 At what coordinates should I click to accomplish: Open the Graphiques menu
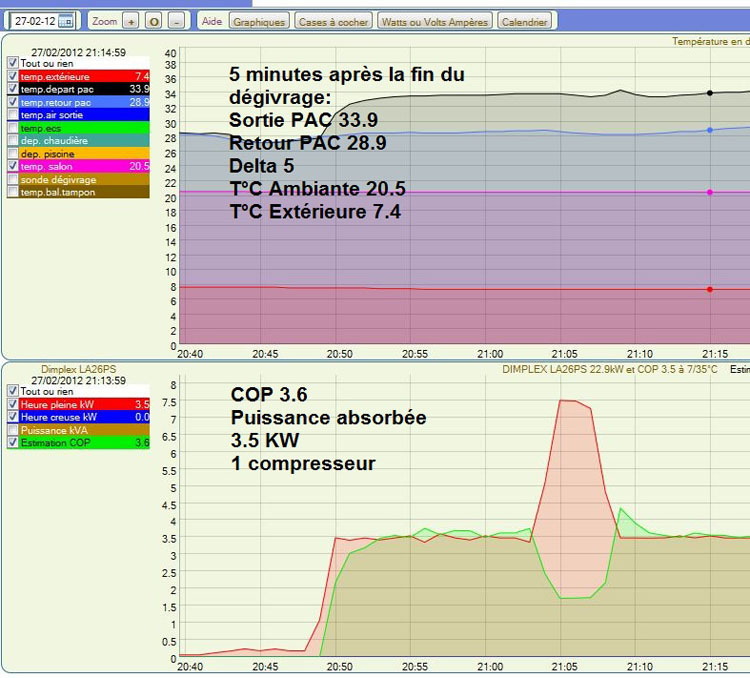(x=259, y=21)
